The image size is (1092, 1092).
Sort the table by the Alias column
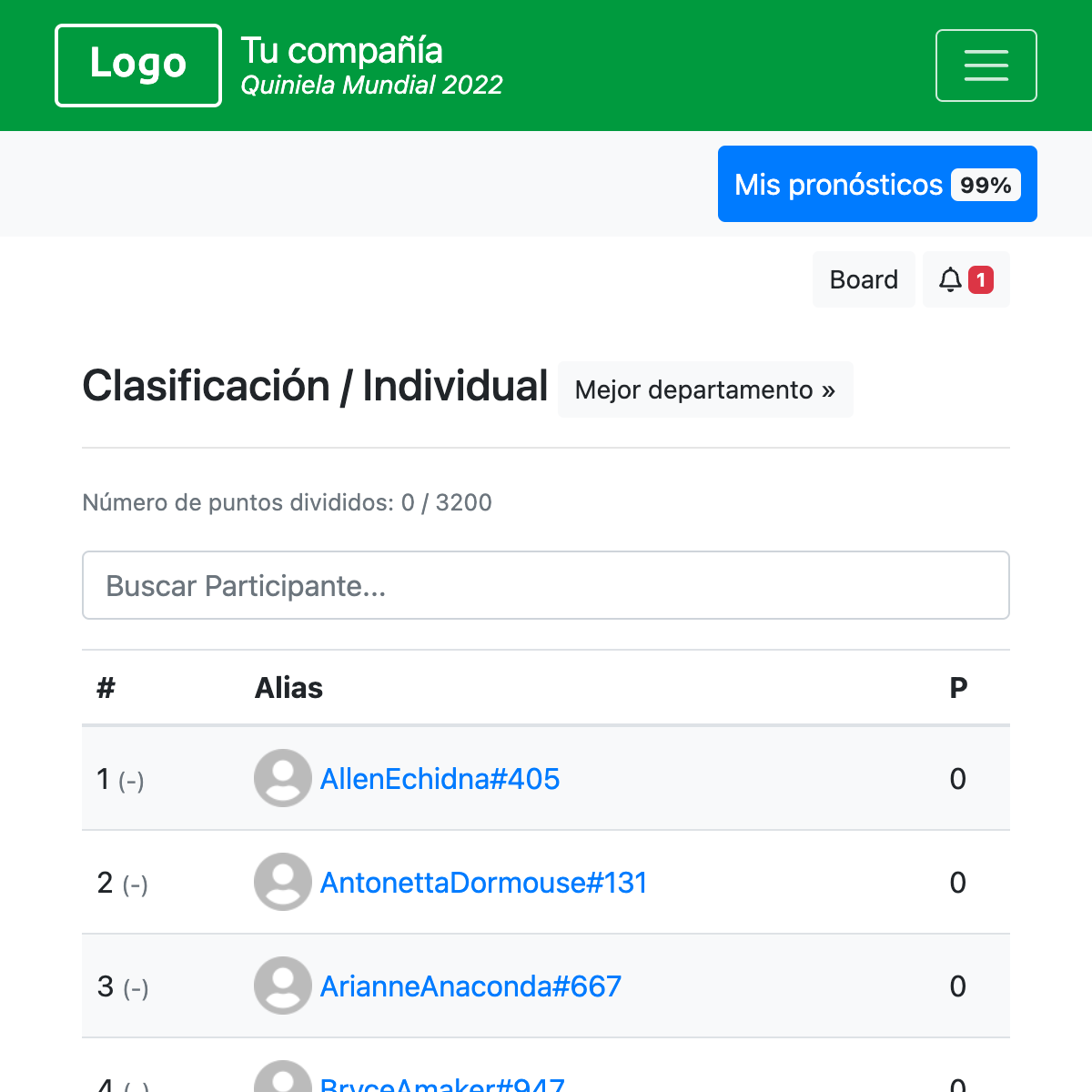[x=289, y=687]
